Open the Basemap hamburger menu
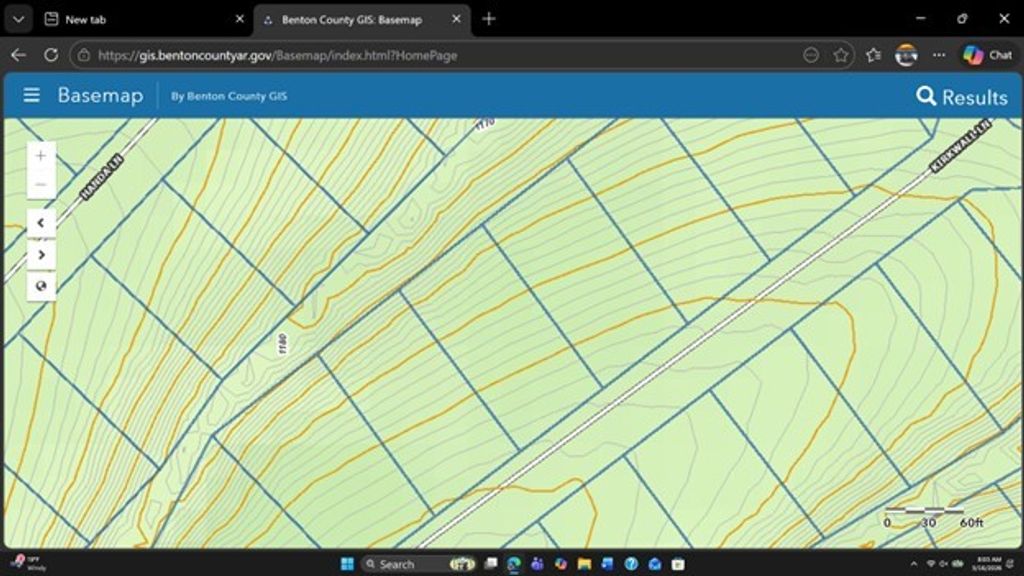Image resolution: width=1024 pixels, height=576 pixels. coord(32,95)
